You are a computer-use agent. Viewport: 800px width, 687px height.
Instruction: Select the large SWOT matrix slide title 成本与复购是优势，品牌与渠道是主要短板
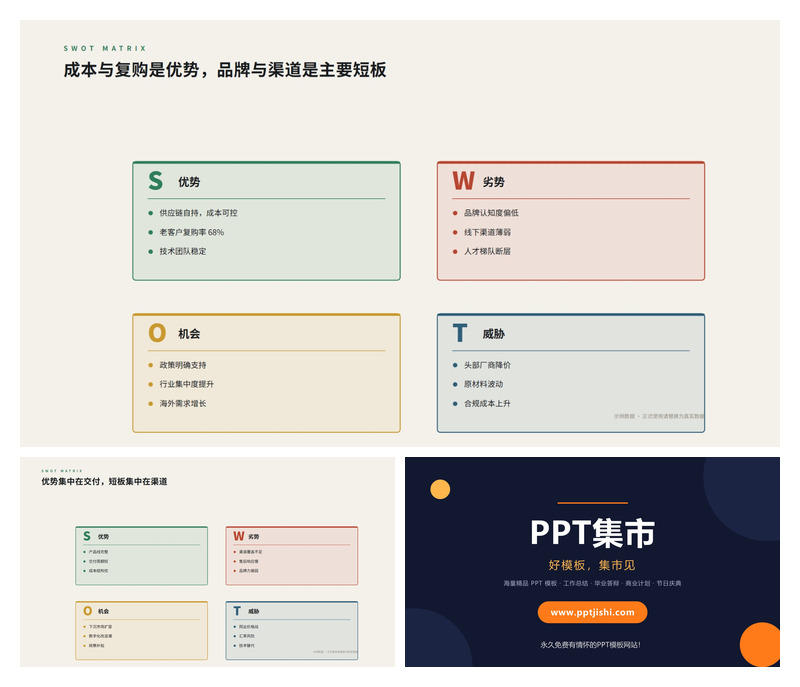pos(225,70)
